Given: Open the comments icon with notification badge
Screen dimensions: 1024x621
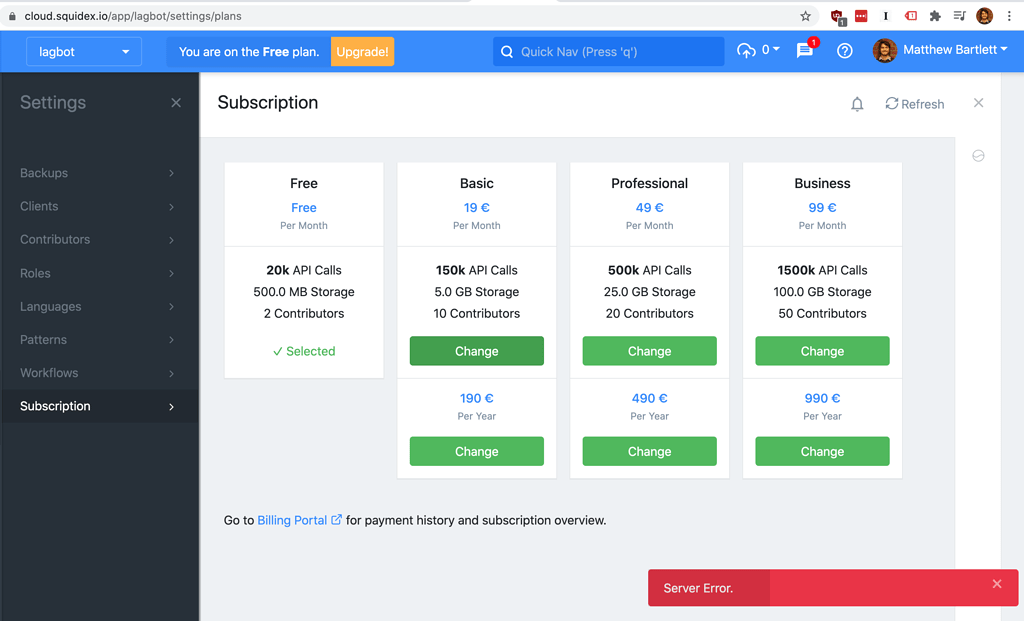Looking at the screenshot, I should coord(805,51).
